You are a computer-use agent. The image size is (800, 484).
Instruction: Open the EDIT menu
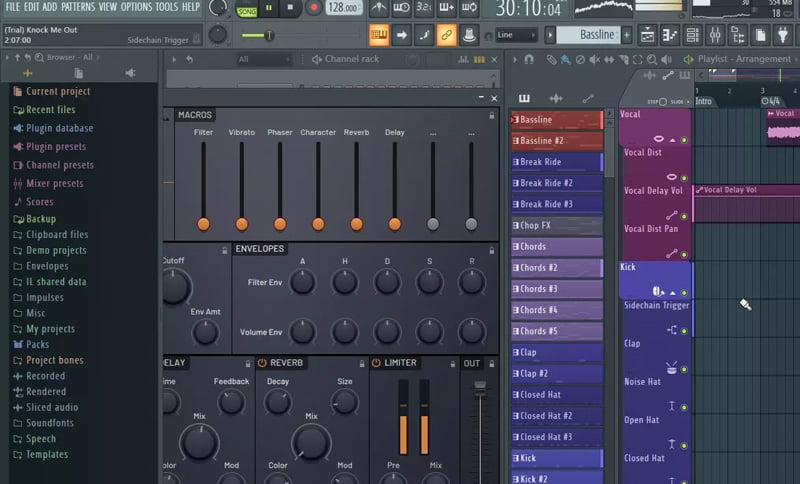32,7
